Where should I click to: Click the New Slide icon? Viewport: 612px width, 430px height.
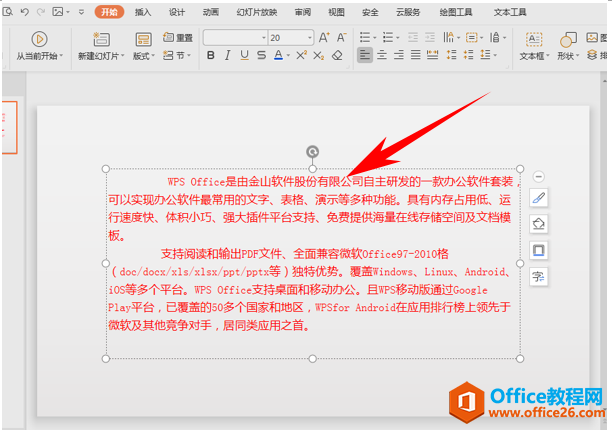(101, 39)
